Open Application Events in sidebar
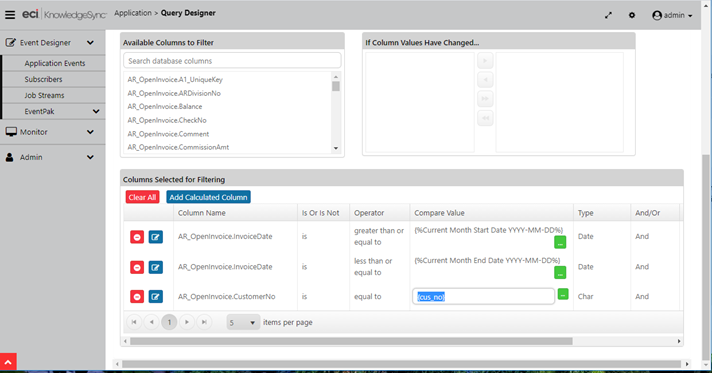Image resolution: width=712 pixels, height=373 pixels. (x=55, y=63)
